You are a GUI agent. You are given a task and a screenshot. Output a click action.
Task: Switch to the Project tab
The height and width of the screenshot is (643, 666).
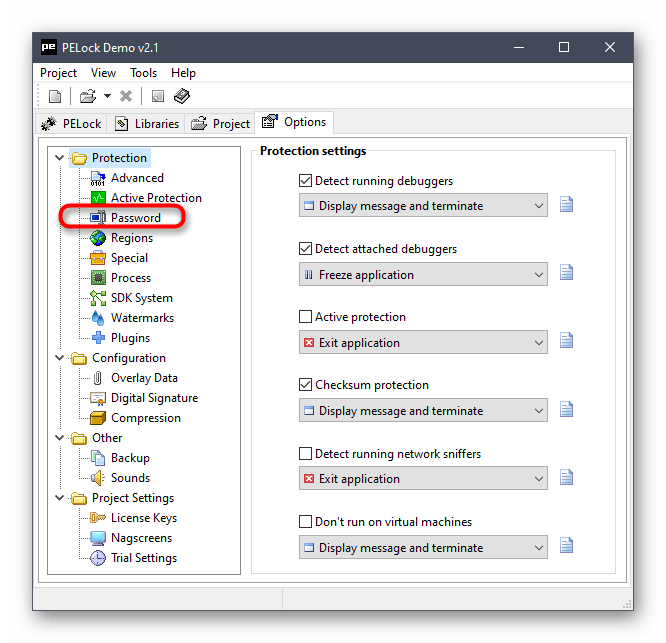[220, 124]
